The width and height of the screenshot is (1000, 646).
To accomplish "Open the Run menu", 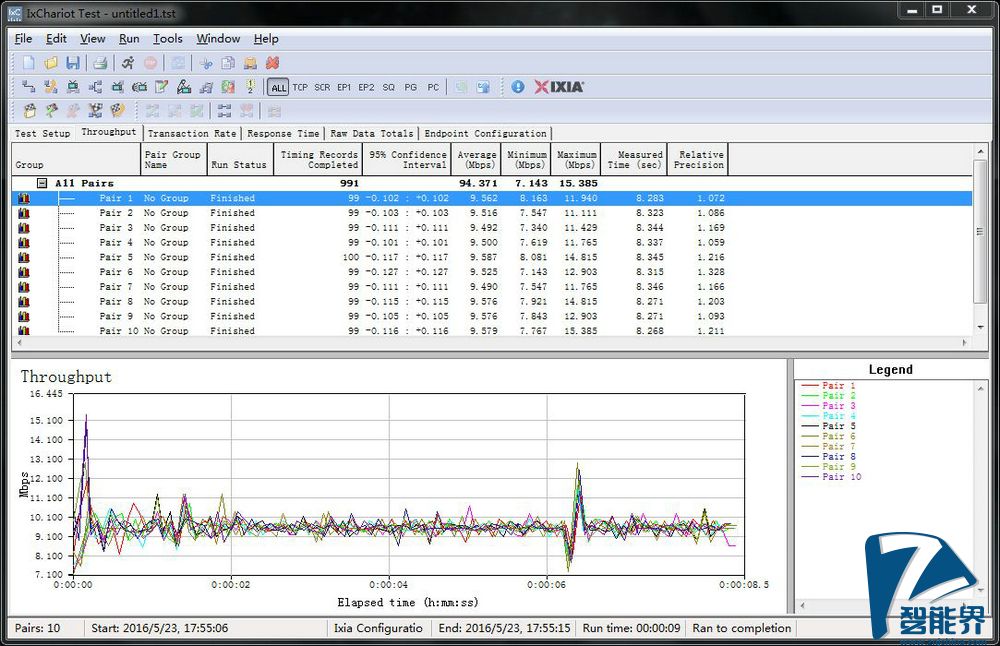I will pyautogui.click(x=129, y=39).
